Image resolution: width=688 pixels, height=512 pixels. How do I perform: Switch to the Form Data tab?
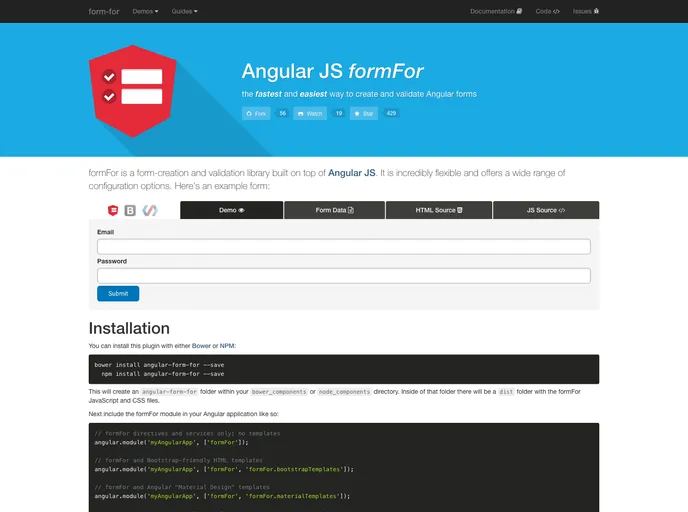click(x=334, y=210)
